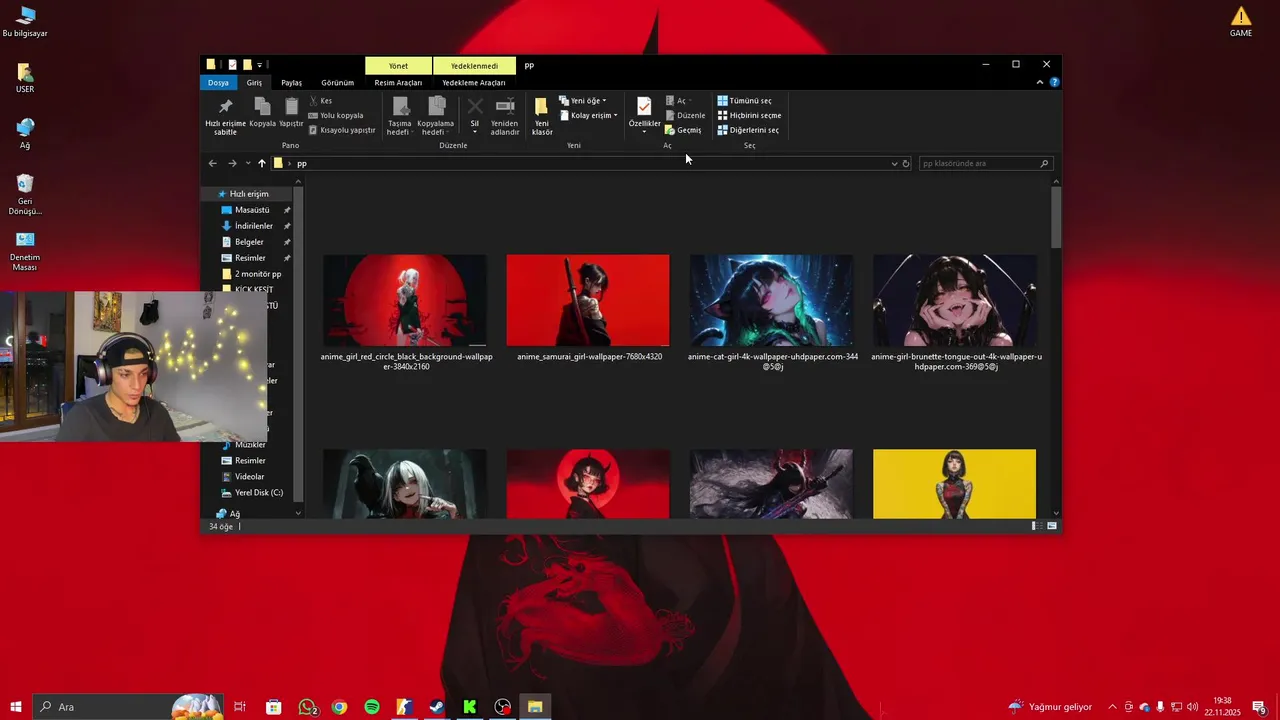Select Hızlı erişim in sidebar
Viewport: 1280px width, 720px height.
click(249, 194)
